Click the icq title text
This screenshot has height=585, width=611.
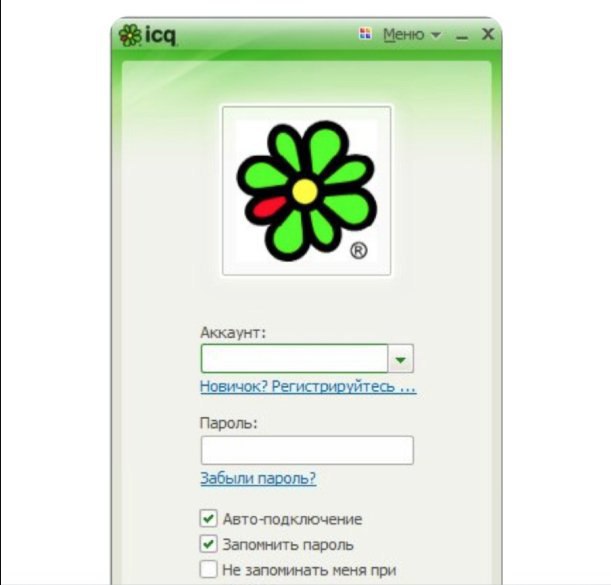coord(161,35)
